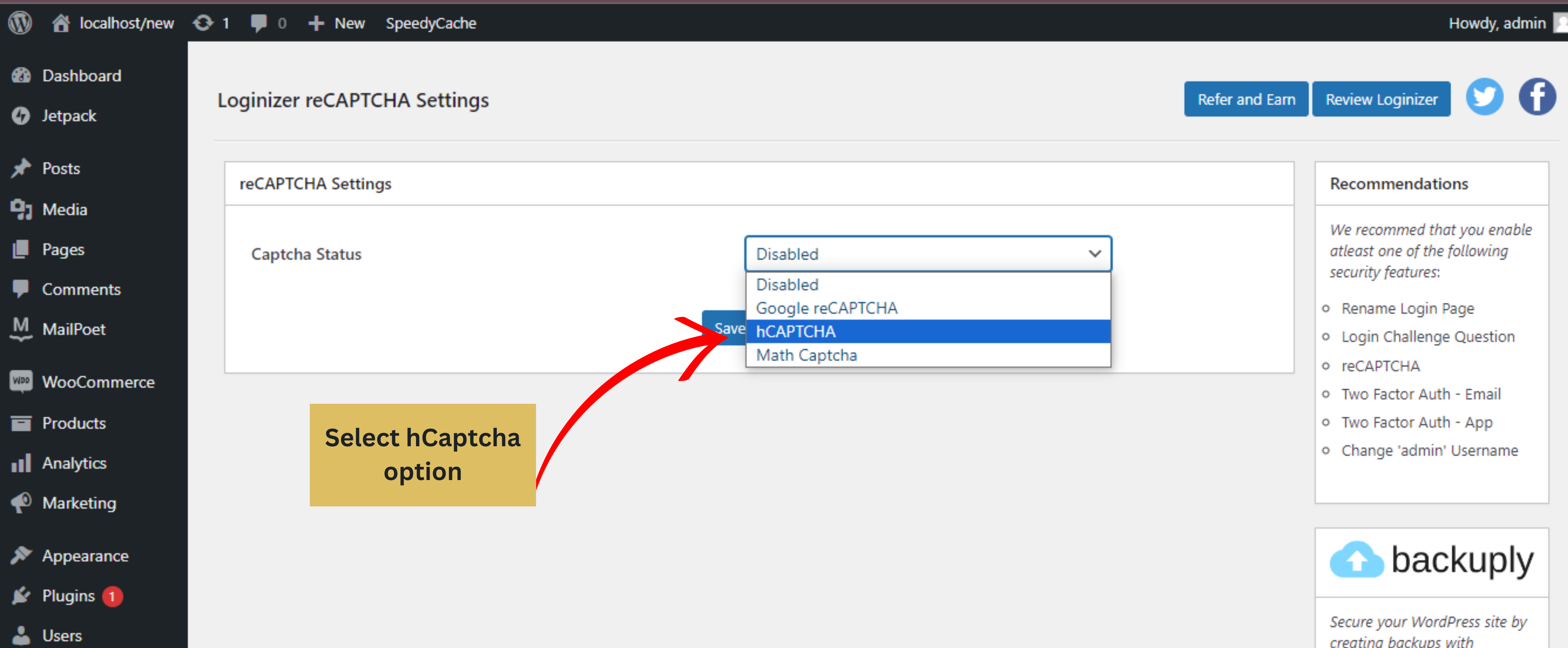Open Marketing in the sidebar
This screenshot has height=648, width=1568.
(79, 503)
